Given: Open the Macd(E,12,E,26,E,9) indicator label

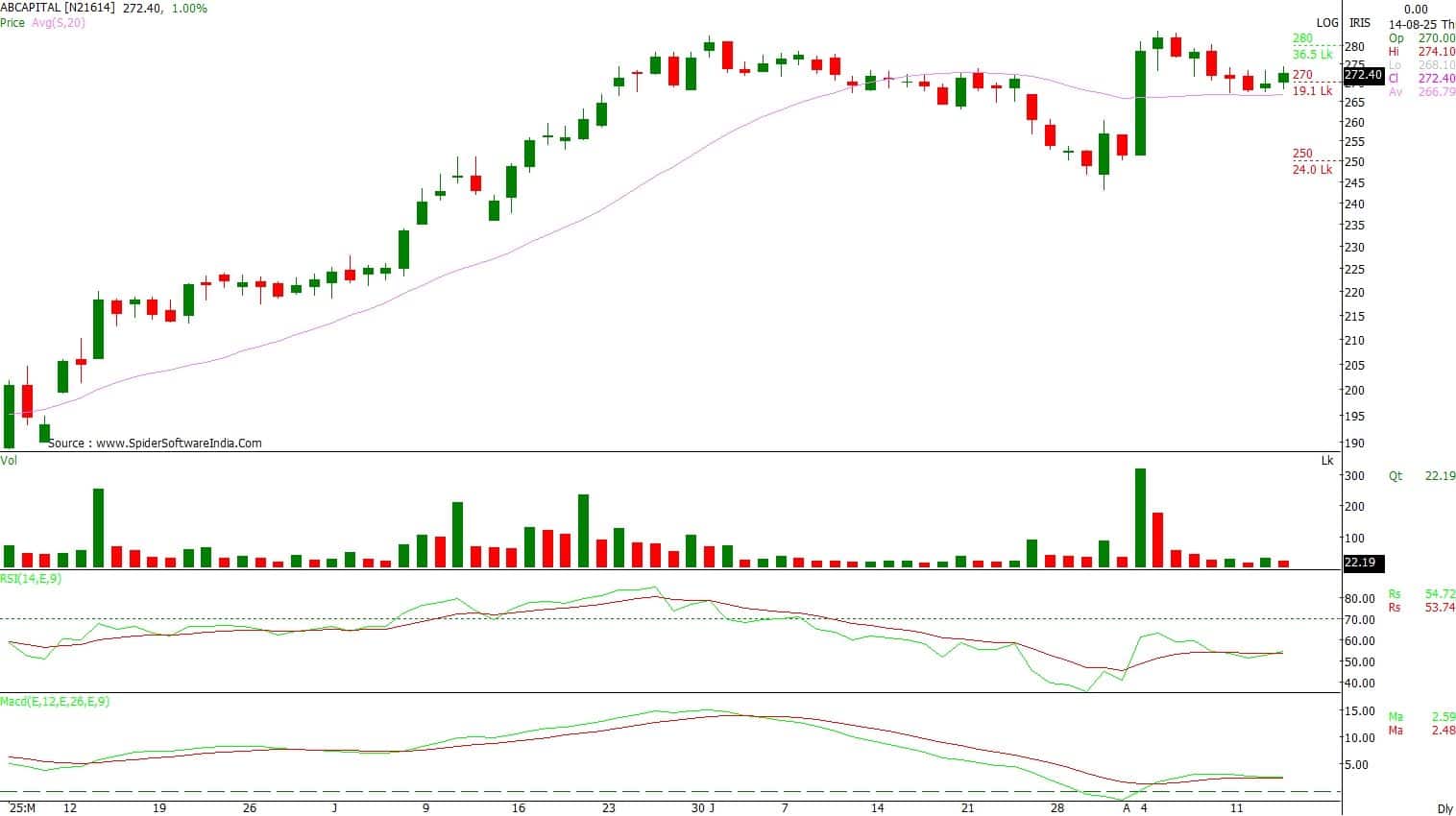Looking at the screenshot, I should (x=55, y=702).
